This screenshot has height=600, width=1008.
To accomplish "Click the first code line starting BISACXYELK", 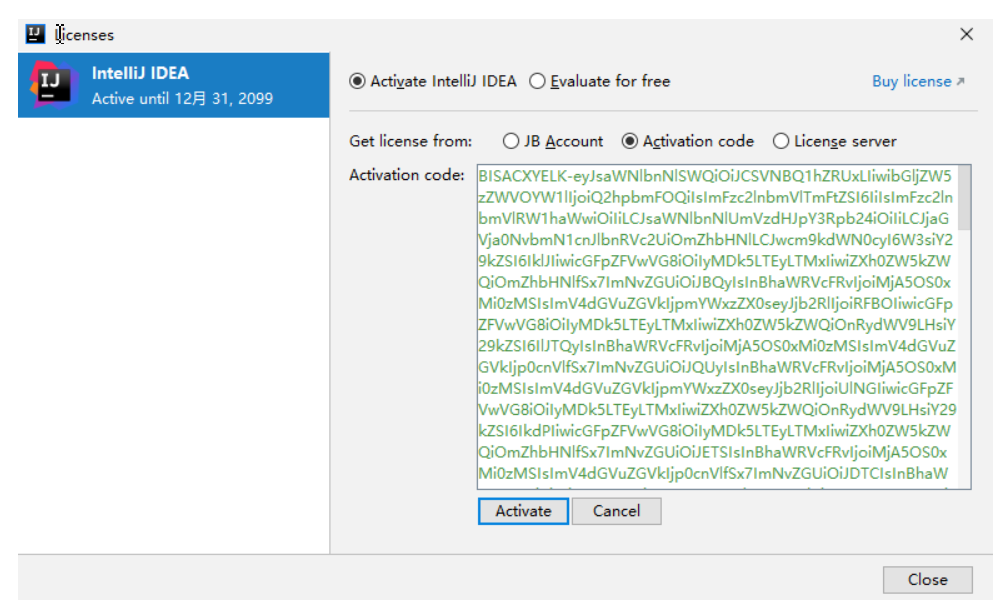I will click(x=715, y=176).
